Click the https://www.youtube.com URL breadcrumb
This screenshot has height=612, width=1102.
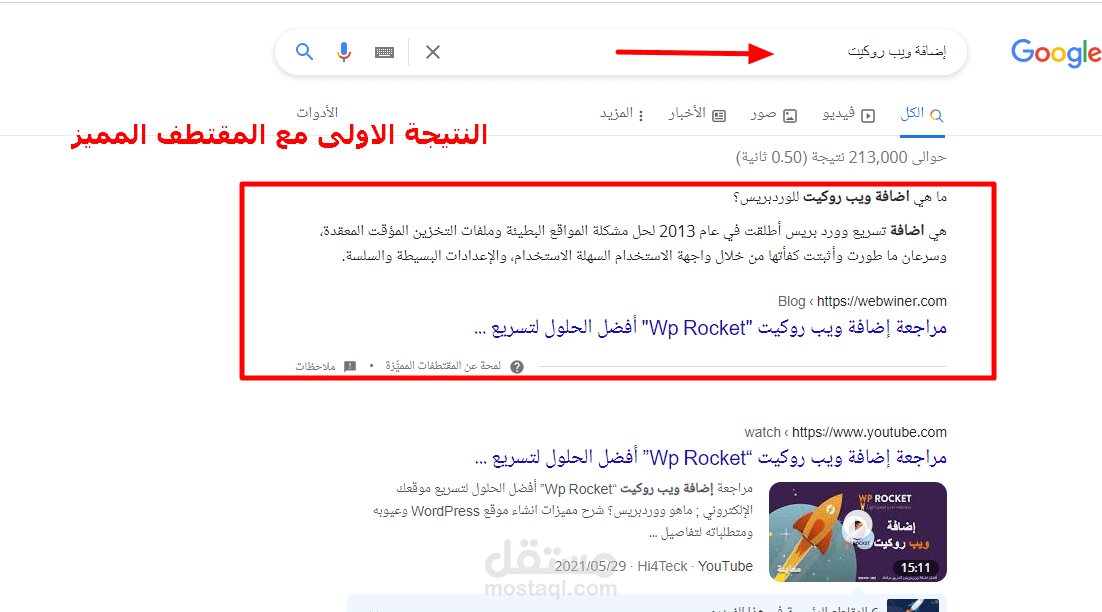[869, 432]
